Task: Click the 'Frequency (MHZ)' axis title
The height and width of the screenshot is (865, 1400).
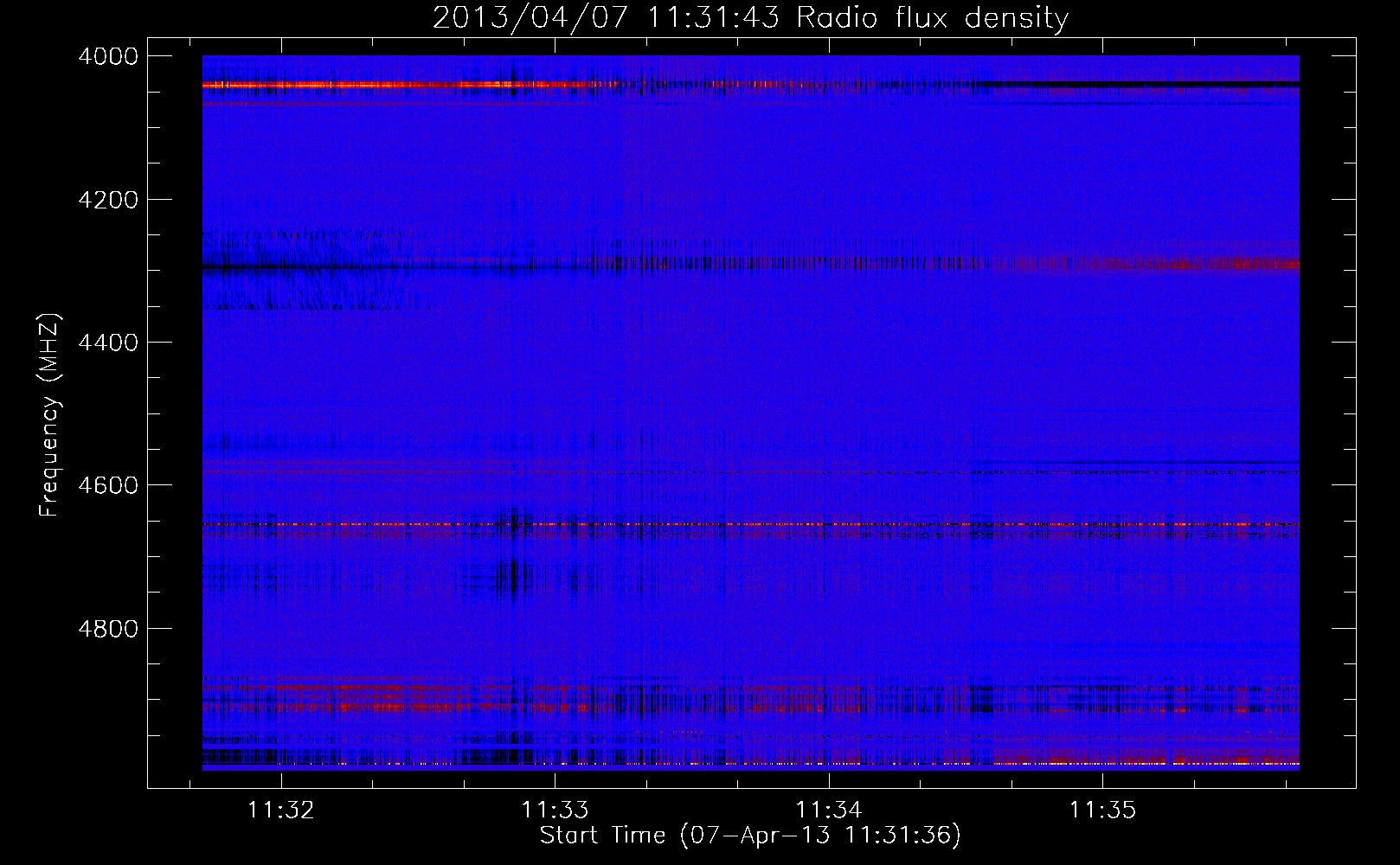Action: pyautogui.click(x=49, y=415)
